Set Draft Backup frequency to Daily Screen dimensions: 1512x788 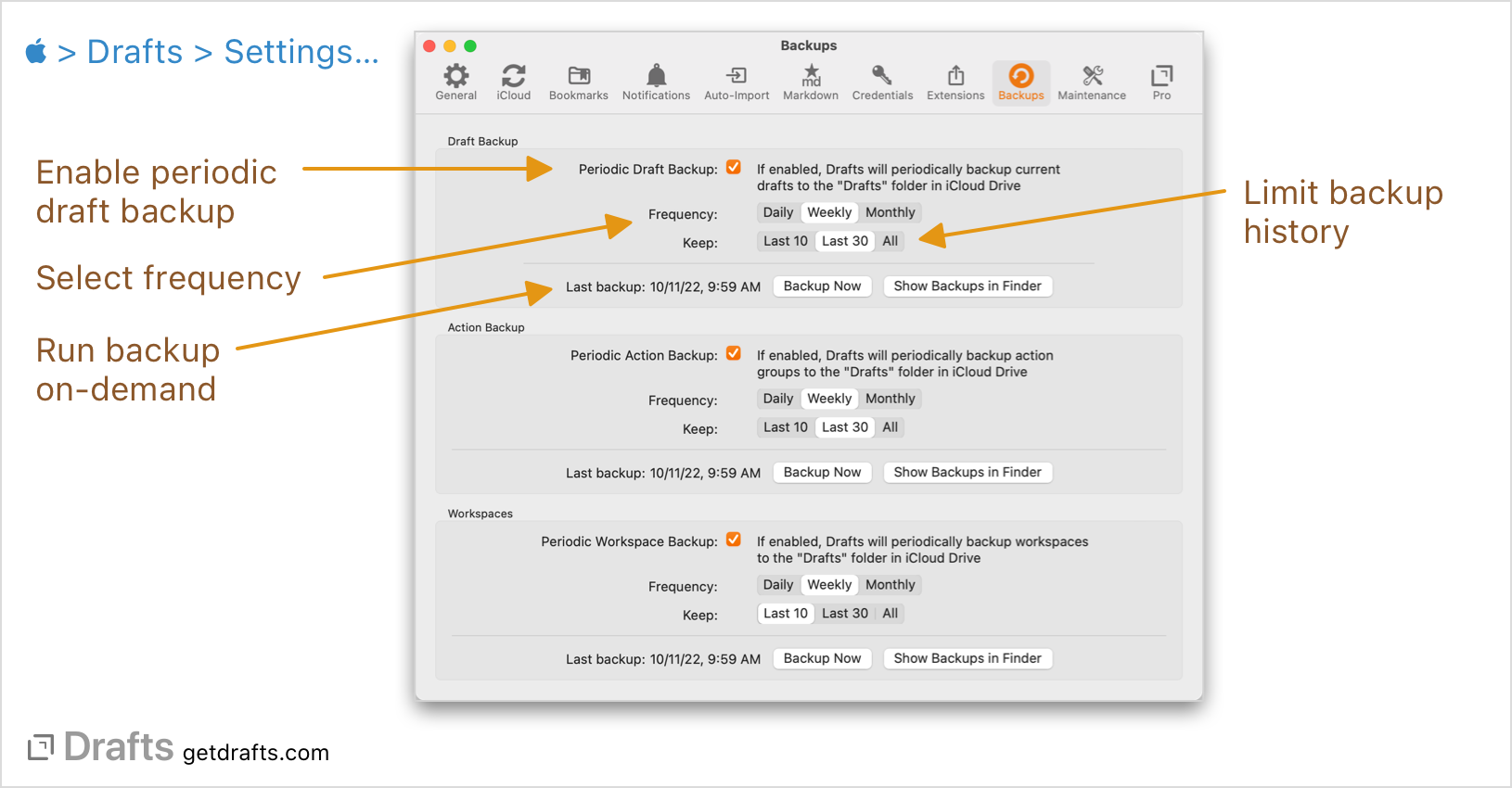pos(778,212)
